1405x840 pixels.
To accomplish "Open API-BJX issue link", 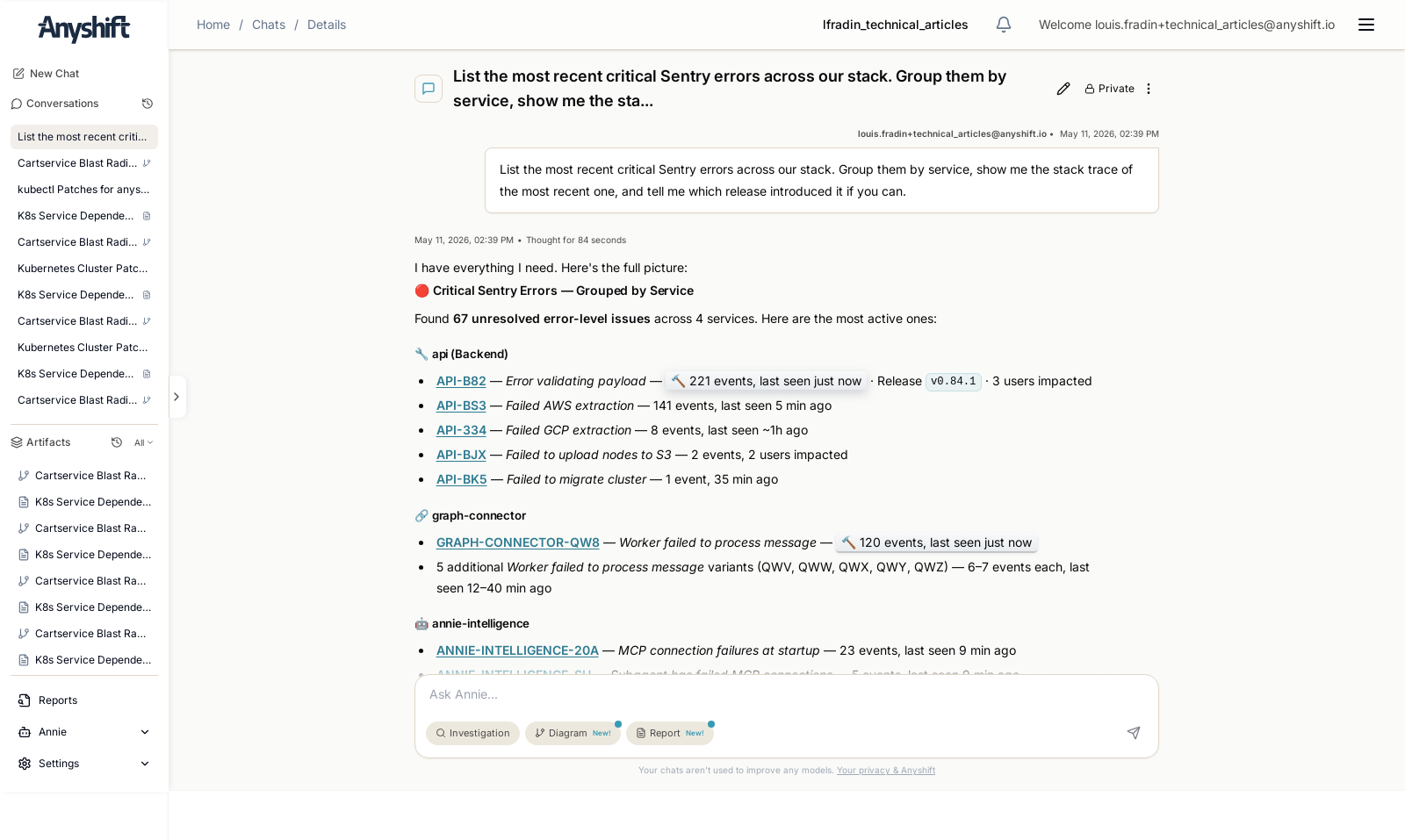I will [461, 455].
